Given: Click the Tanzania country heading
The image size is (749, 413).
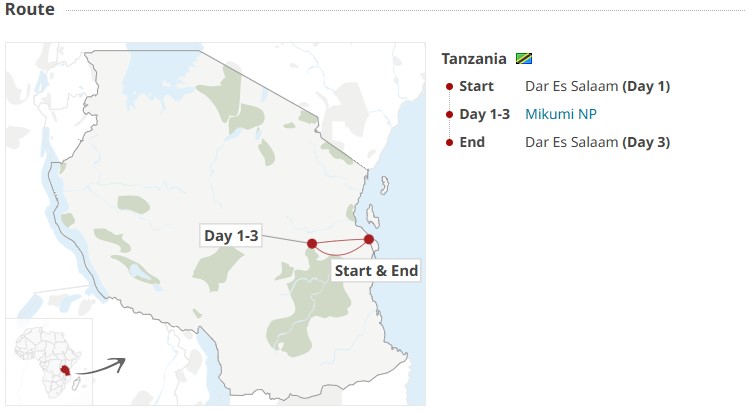Looking at the screenshot, I should (474, 59).
